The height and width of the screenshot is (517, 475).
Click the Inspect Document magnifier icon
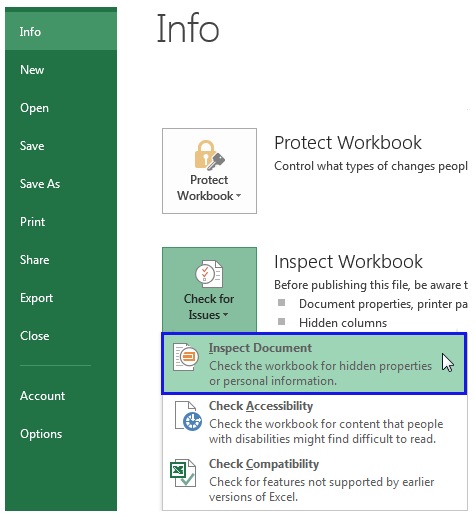tap(186, 357)
